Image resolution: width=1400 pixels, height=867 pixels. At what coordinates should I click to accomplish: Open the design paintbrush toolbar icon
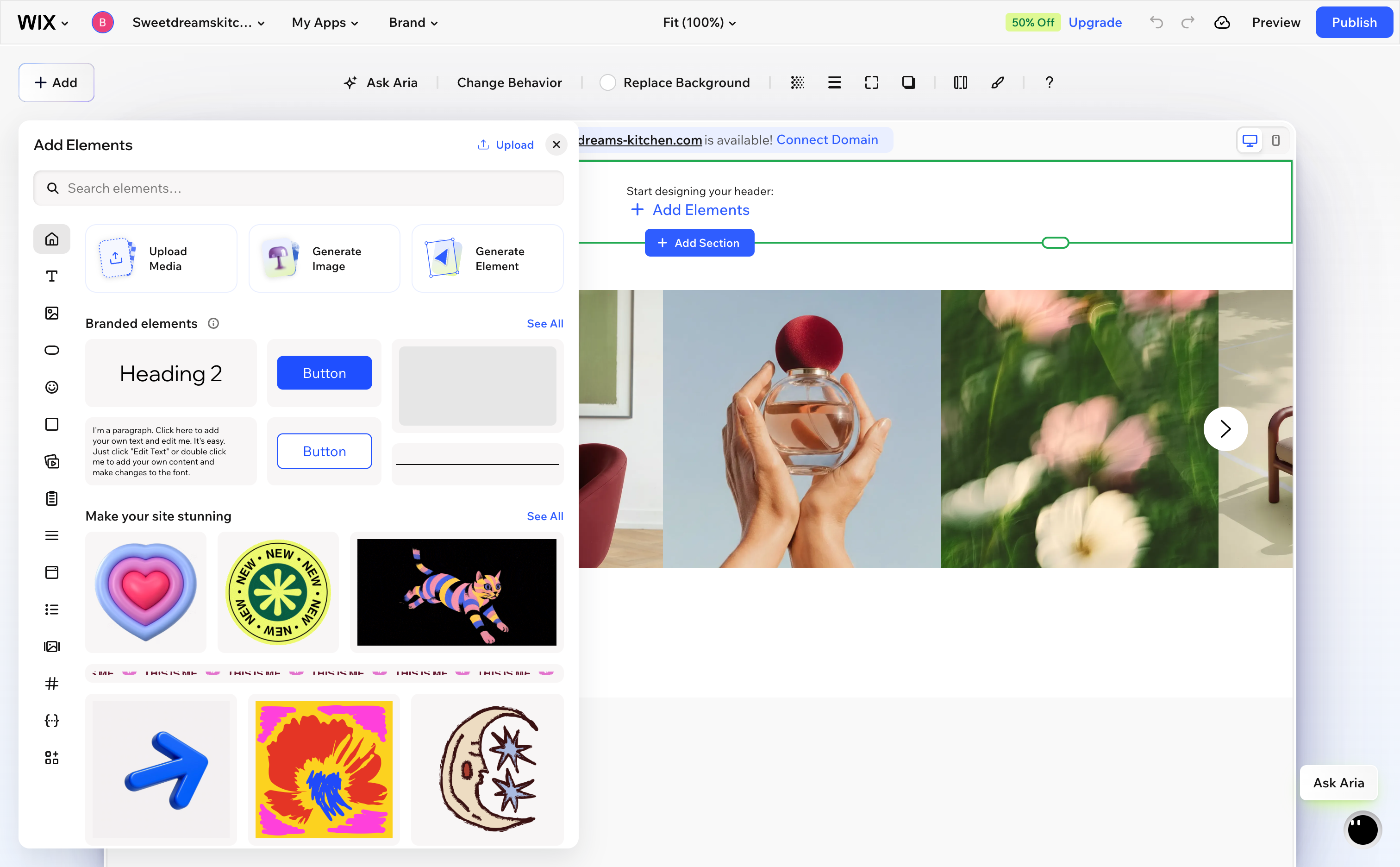(998, 82)
